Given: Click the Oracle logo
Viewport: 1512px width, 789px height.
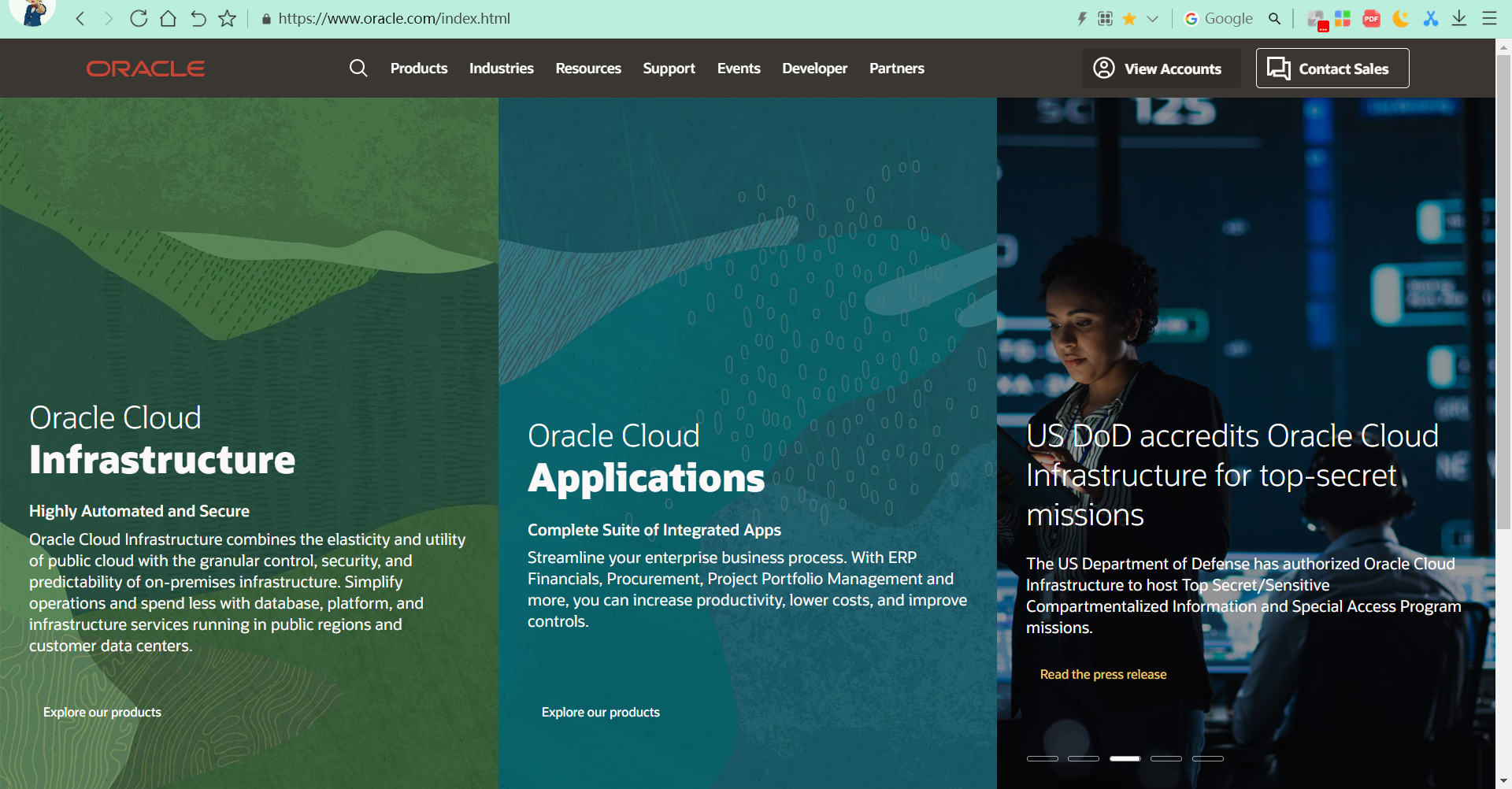Looking at the screenshot, I should click(x=146, y=69).
